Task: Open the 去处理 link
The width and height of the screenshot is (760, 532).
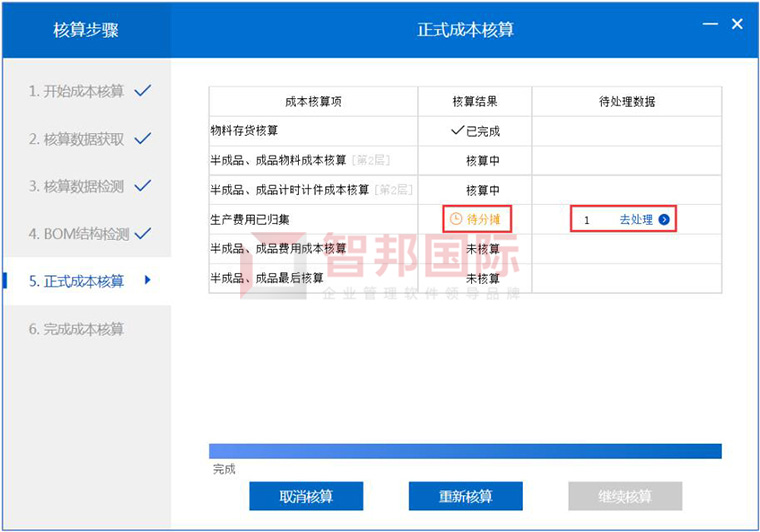Action: coord(636,219)
